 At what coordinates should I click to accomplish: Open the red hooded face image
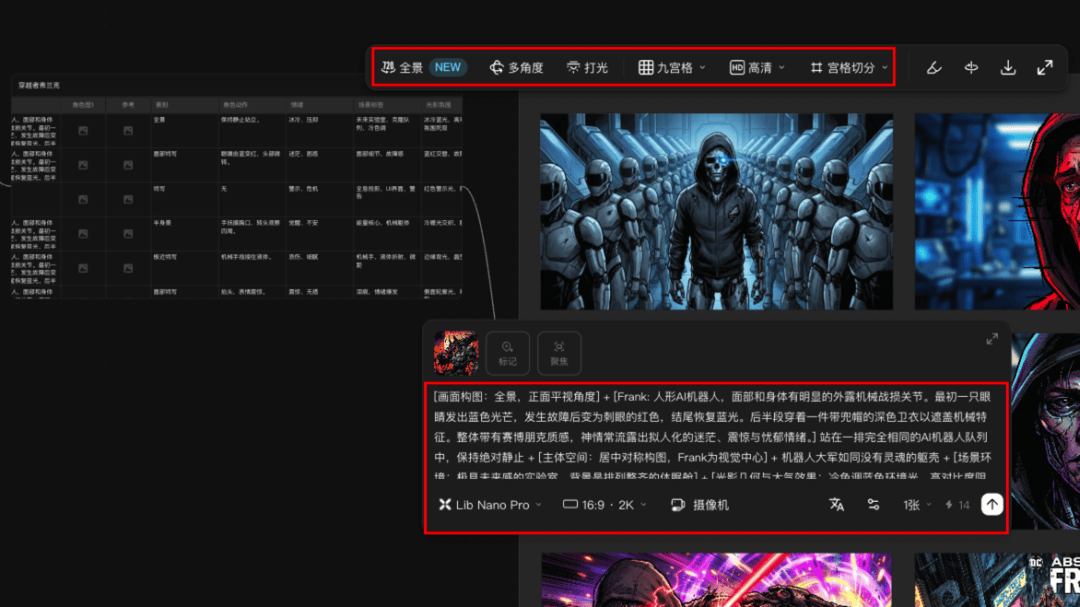(997, 212)
